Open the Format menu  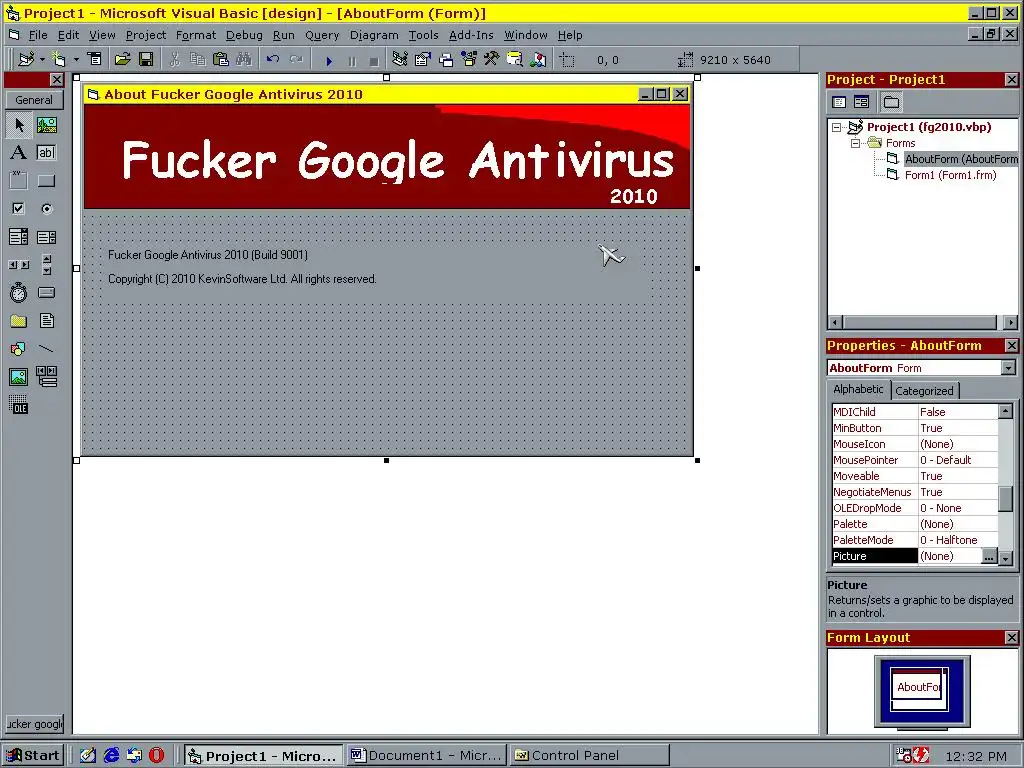196,35
